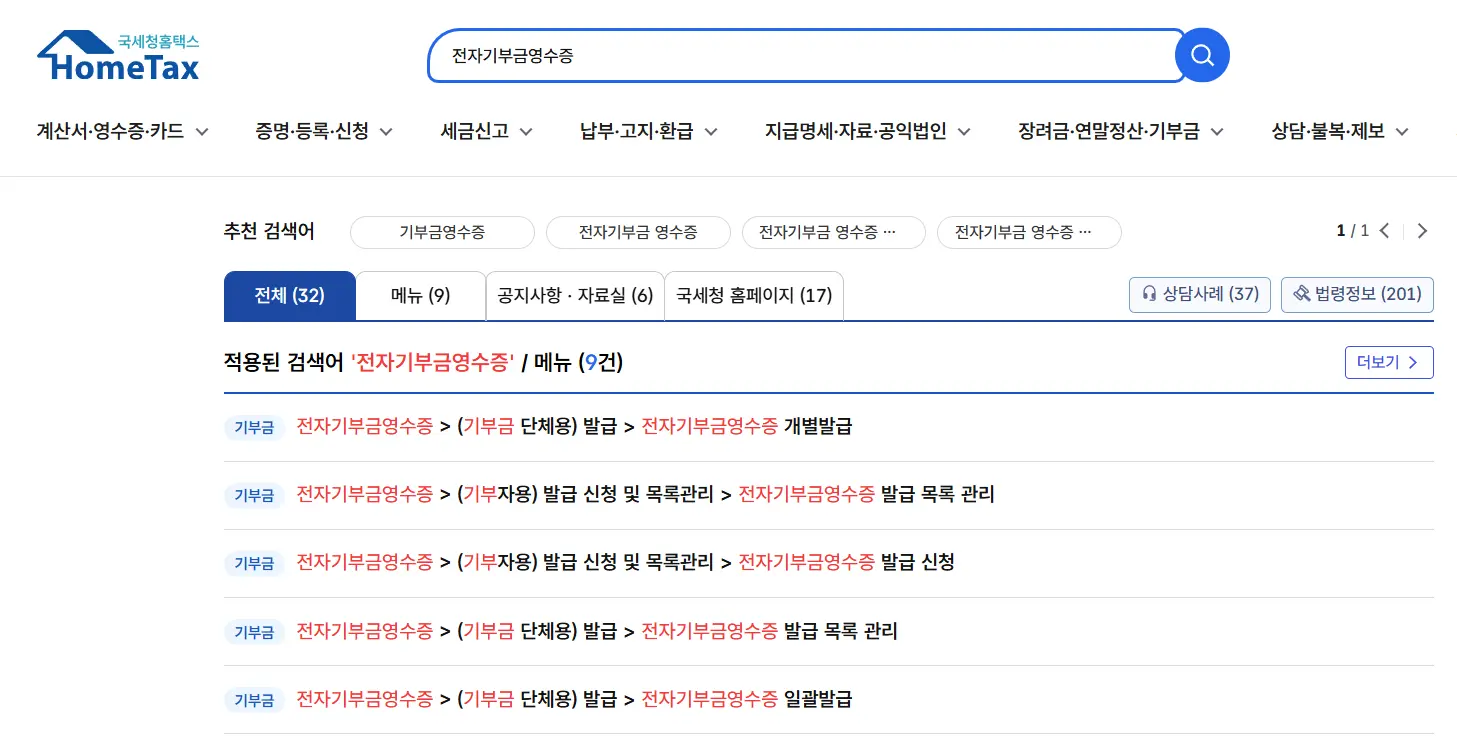Open result (기부자용) 전자기부금영수증 발급 목록 관리
Image resolution: width=1457 pixels, height=754 pixels.
[646, 494]
